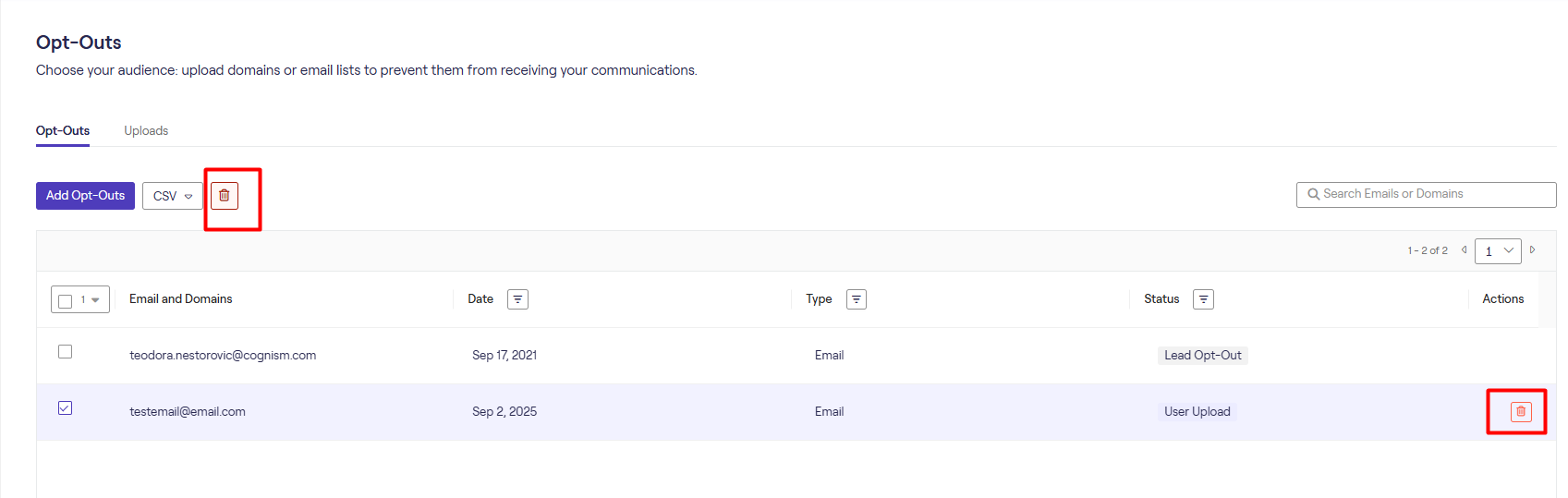The image size is (1568, 498).
Task: Open the Date column filter
Action: (517, 299)
